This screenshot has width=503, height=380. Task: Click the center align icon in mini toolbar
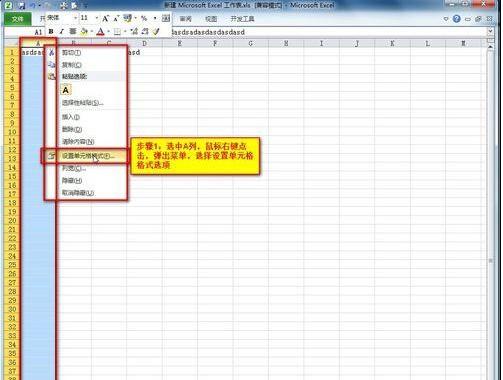tap(72, 31)
